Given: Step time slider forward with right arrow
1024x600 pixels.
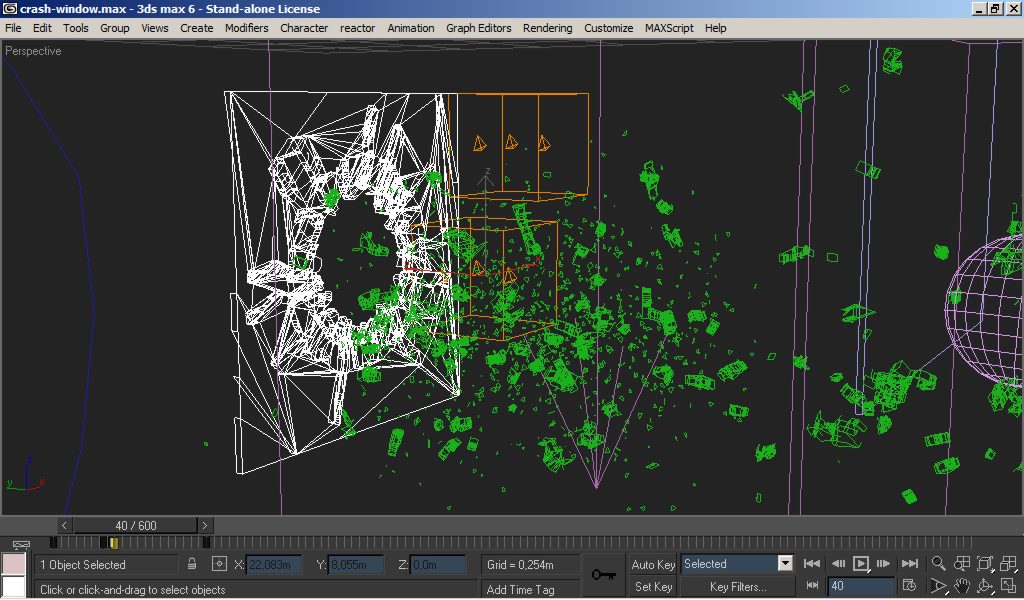Looking at the screenshot, I should [x=204, y=526].
